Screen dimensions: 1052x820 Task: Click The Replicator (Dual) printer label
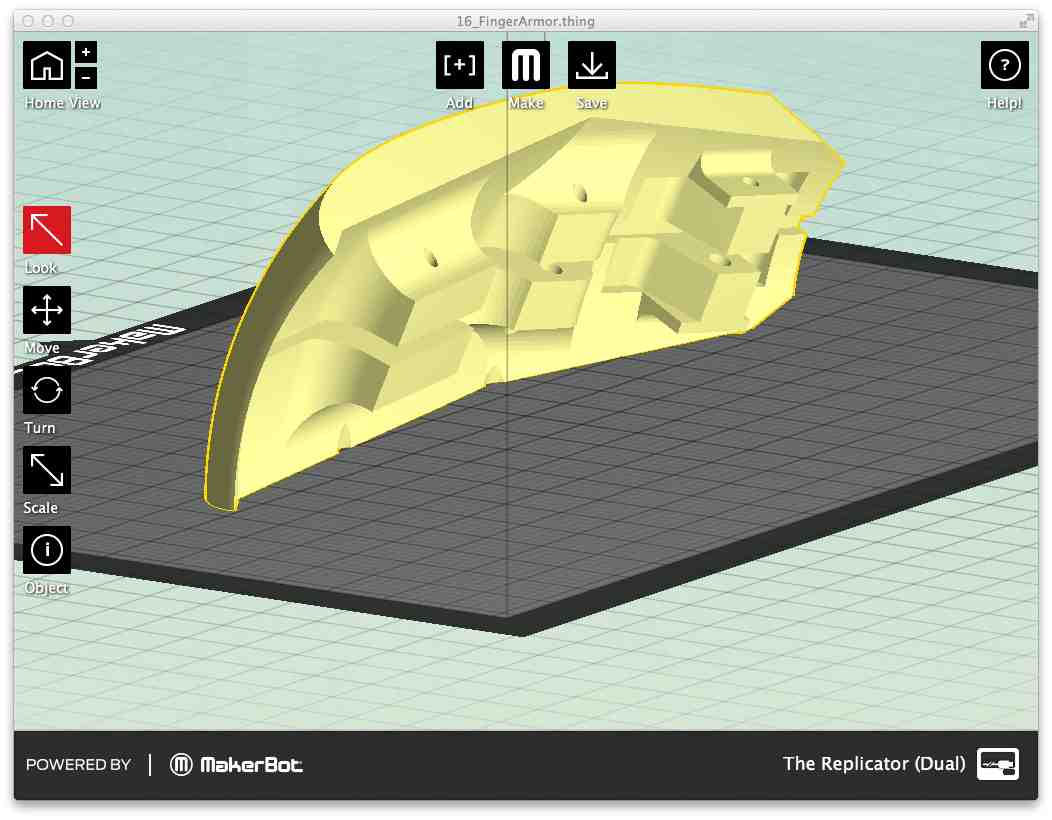874,764
